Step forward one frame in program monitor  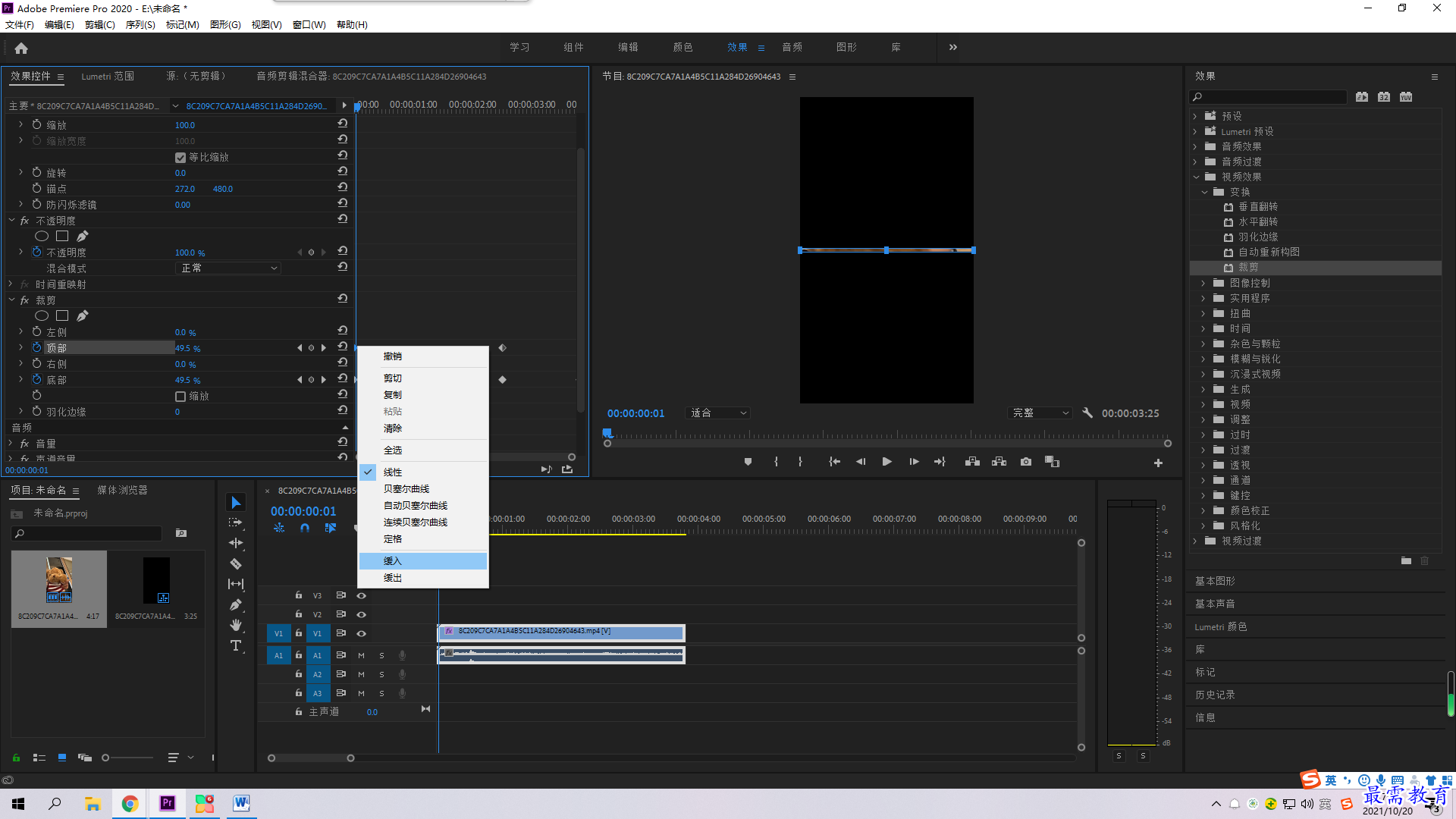point(914,462)
